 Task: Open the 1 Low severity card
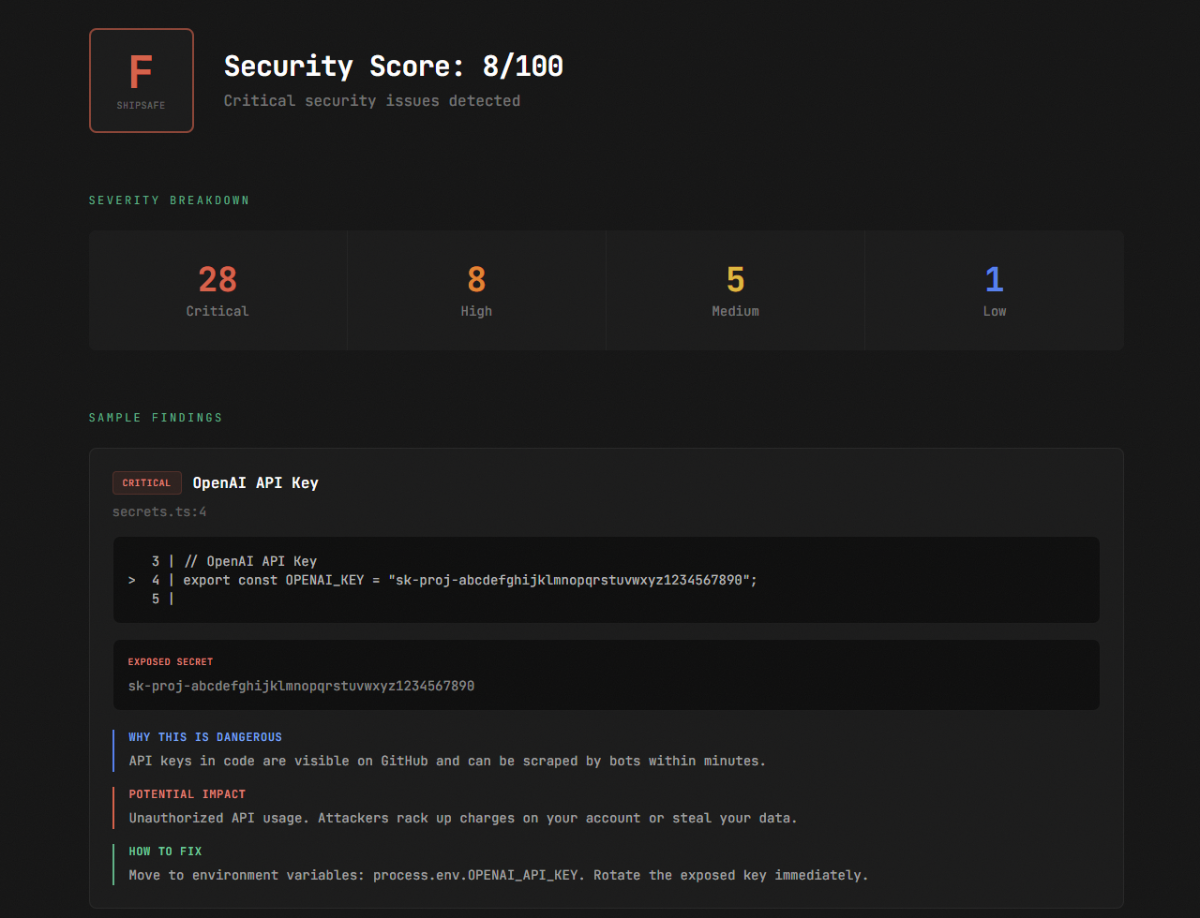coord(994,290)
